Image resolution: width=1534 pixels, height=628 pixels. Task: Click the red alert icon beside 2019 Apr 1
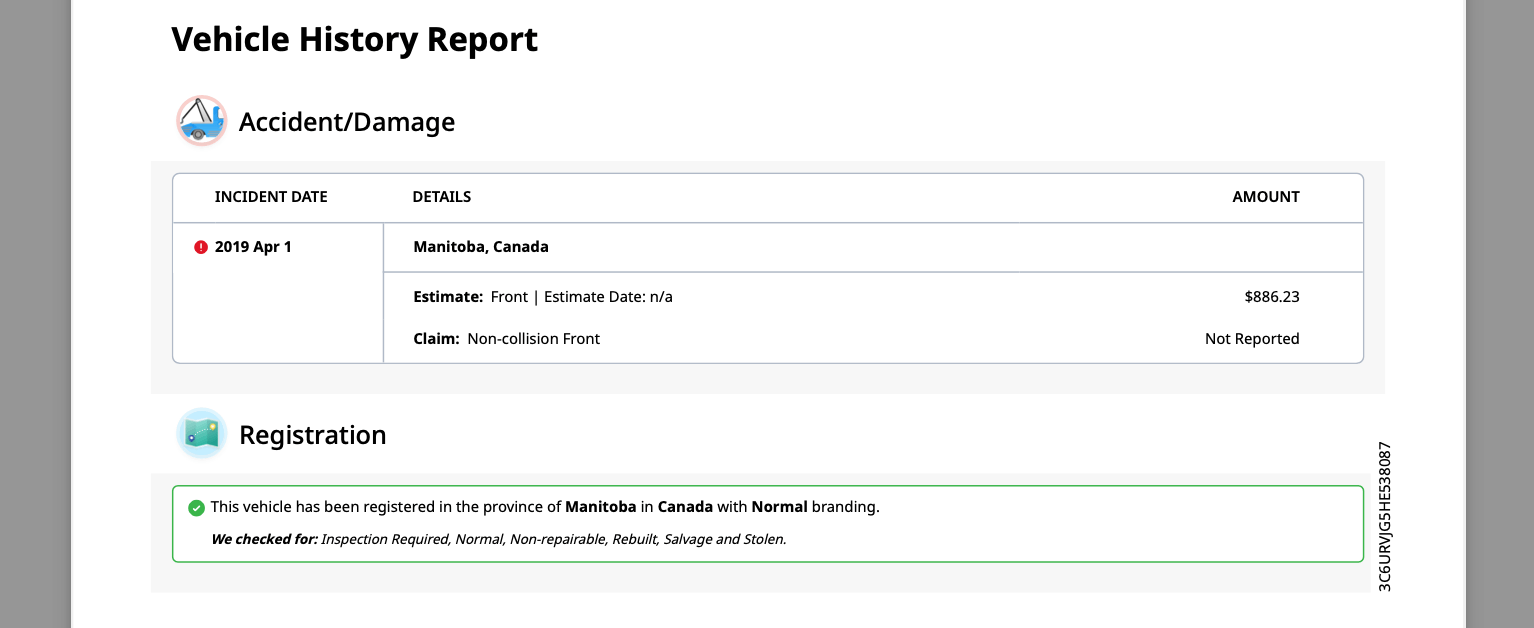[x=201, y=247]
